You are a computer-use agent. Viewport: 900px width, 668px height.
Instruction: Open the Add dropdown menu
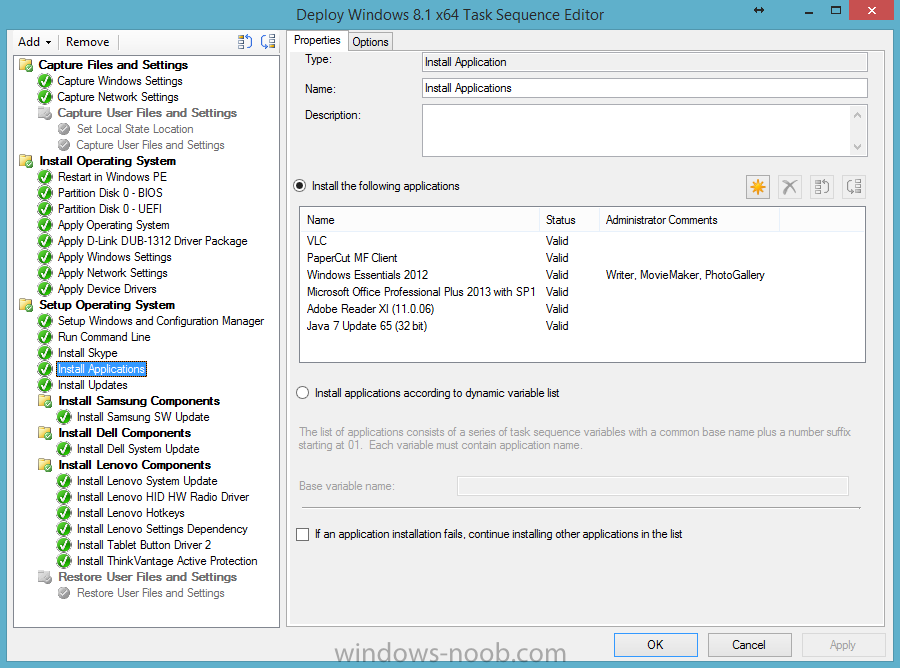tap(34, 42)
